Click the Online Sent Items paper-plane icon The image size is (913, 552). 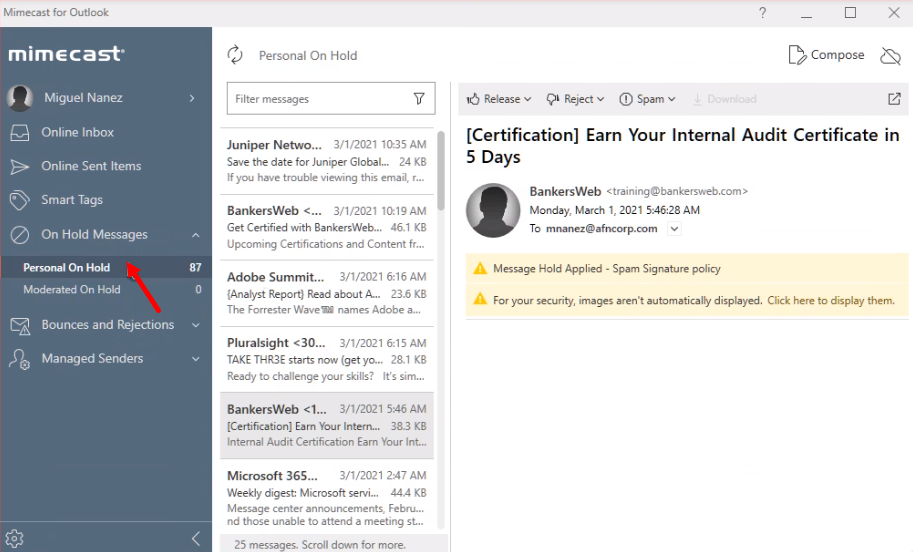(x=19, y=167)
